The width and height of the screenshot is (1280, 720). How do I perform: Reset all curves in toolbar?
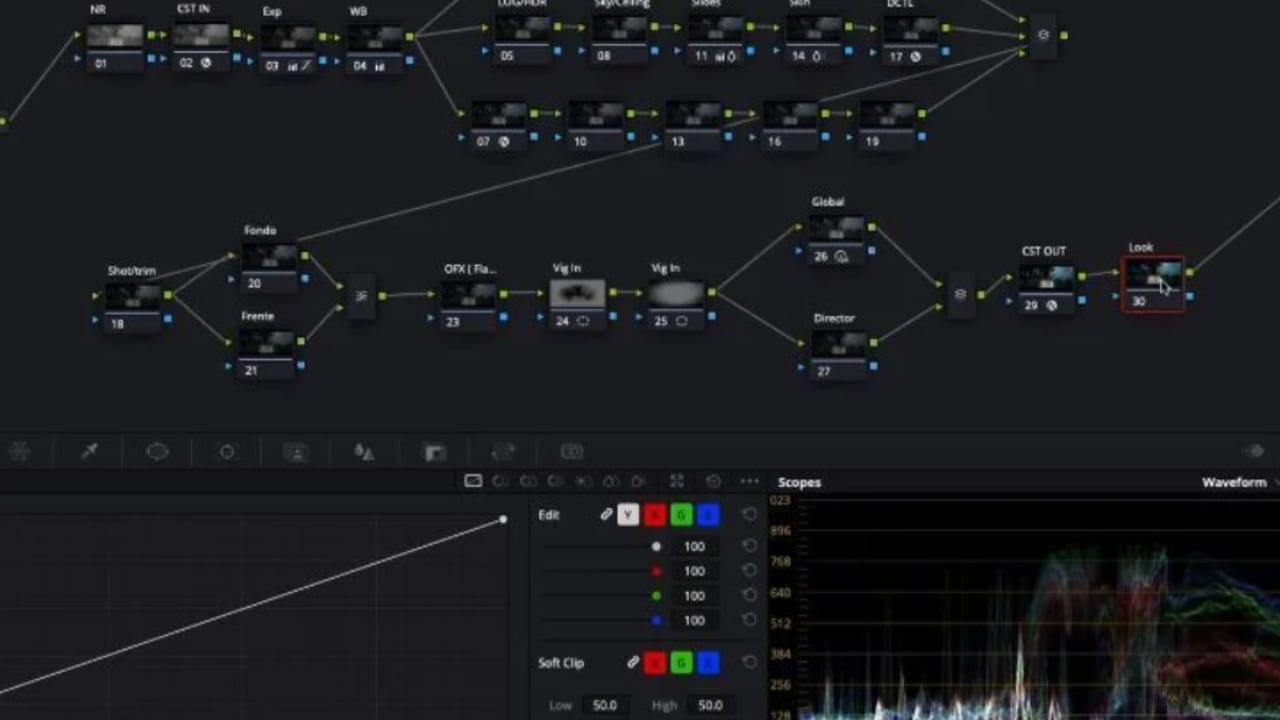point(713,481)
